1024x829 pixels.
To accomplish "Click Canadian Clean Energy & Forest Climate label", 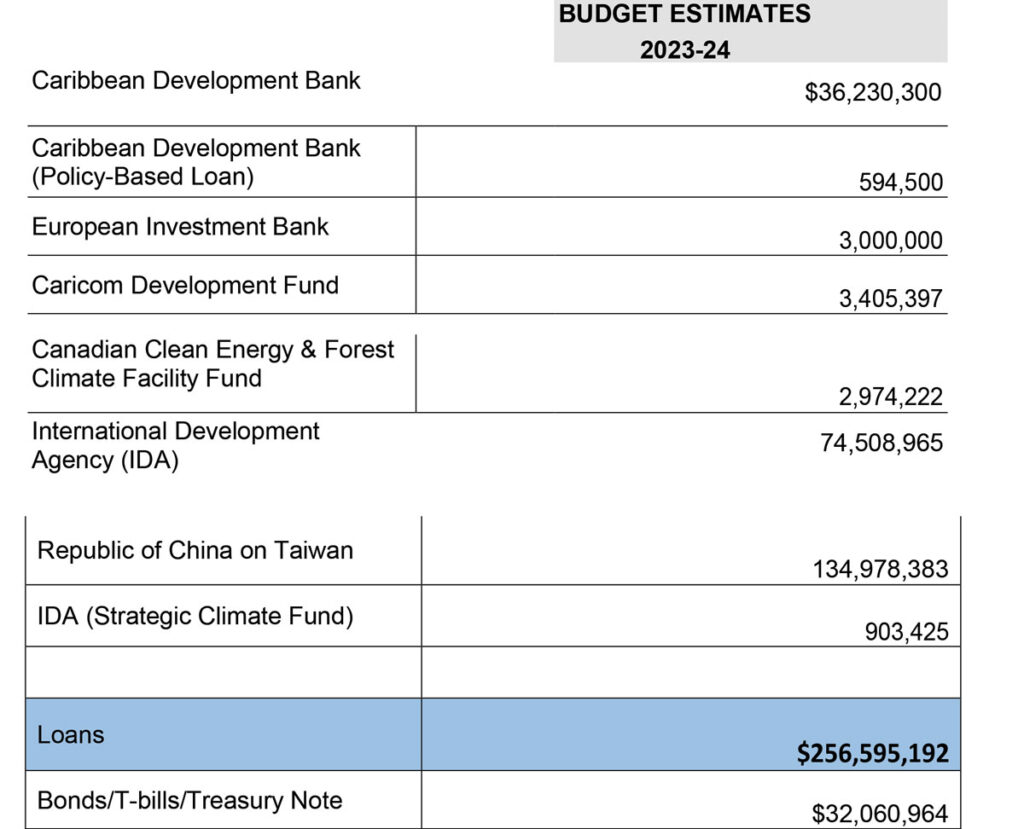I will click(213, 364).
